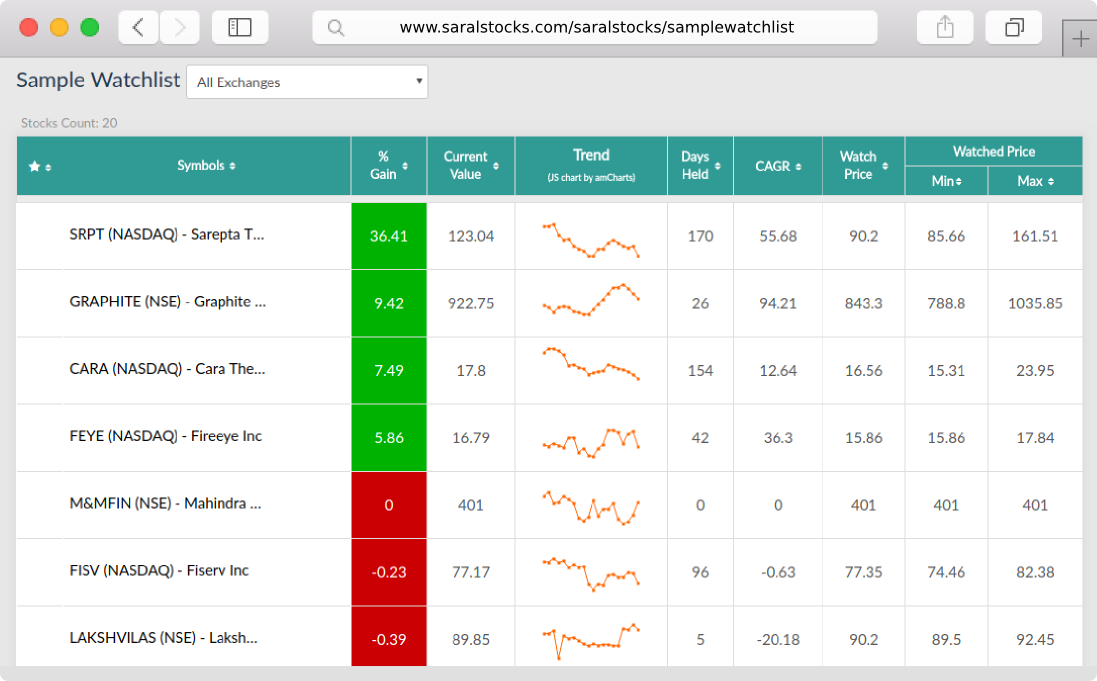Click the FEYE trend sparkline chart
This screenshot has height=681, width=1097.
[591, 442]
